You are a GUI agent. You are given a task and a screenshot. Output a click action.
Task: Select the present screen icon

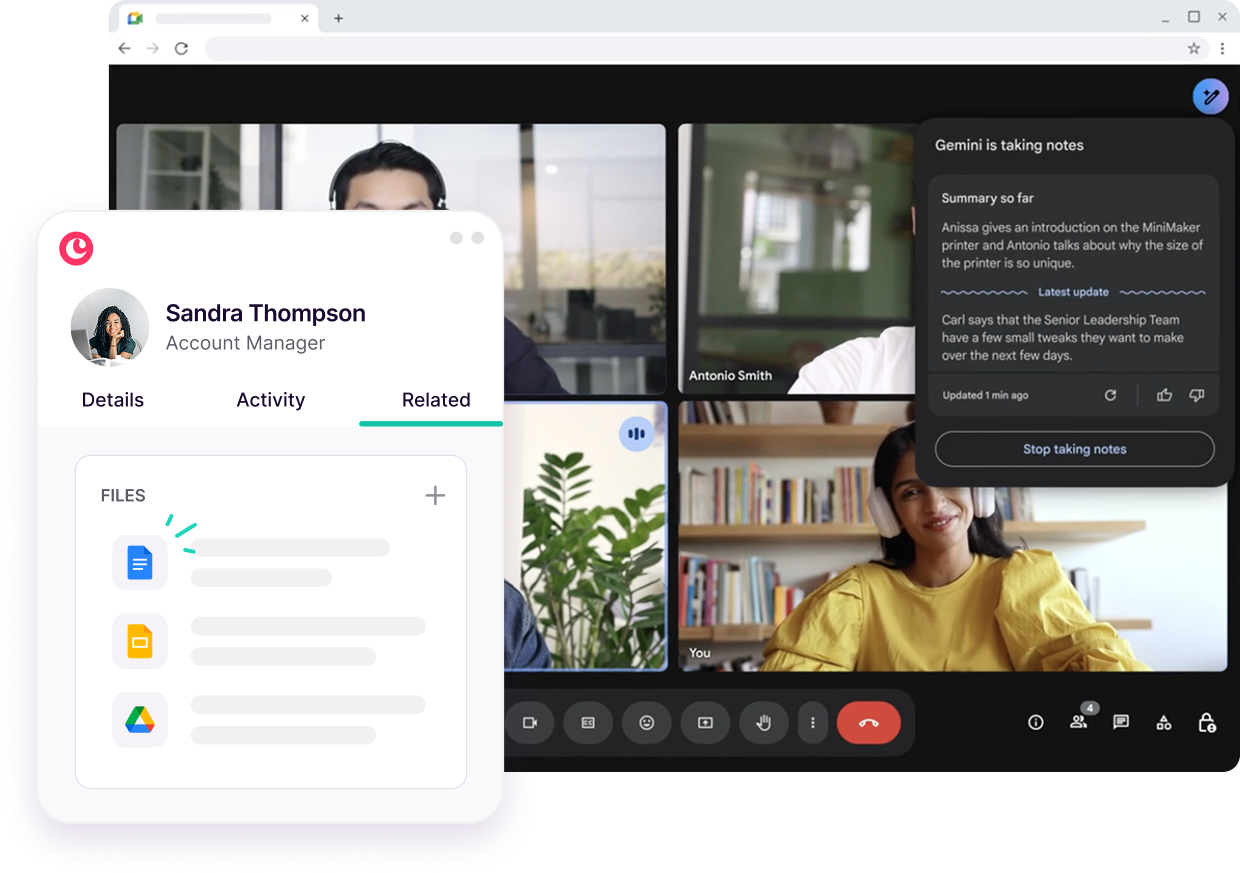pos(705,722)
